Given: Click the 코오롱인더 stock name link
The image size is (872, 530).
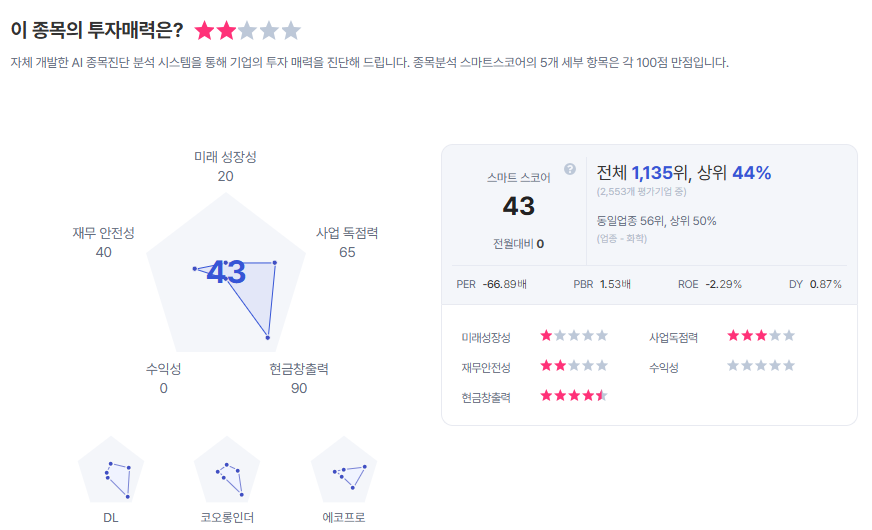Looking at the screenshot, I should (227, 518).
